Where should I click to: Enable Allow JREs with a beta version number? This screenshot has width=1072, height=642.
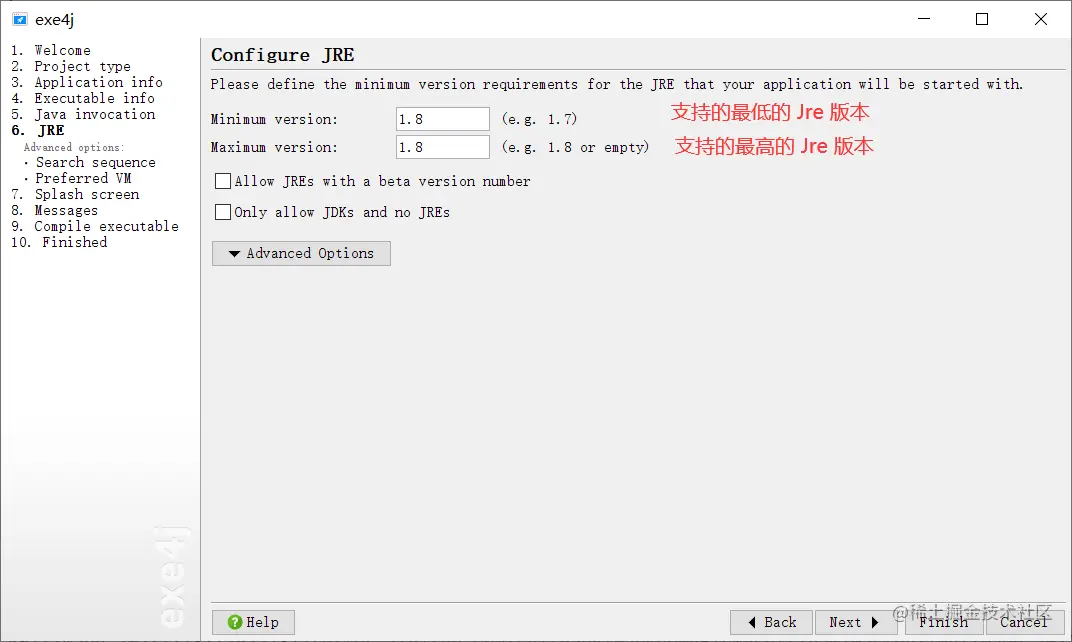tap(223, 181)
